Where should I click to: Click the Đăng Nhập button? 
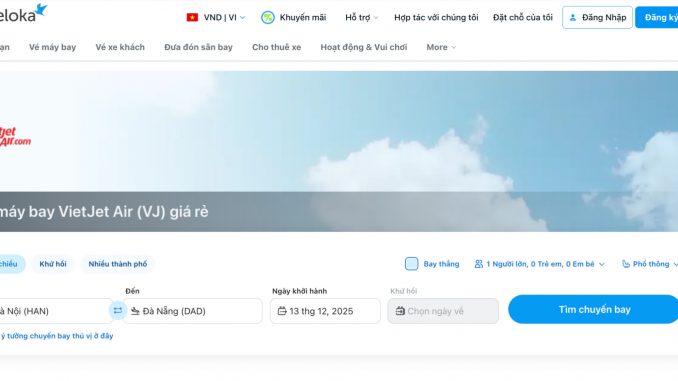tap(597, 18)
